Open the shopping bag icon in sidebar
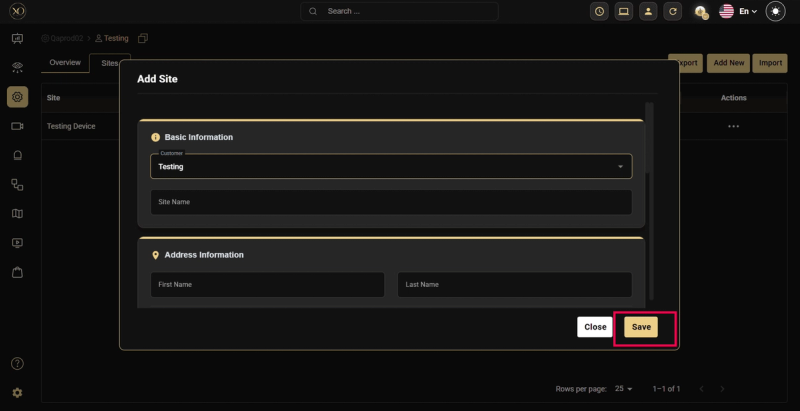The width and height of the screenshot is (800, 411). point(17,272)
